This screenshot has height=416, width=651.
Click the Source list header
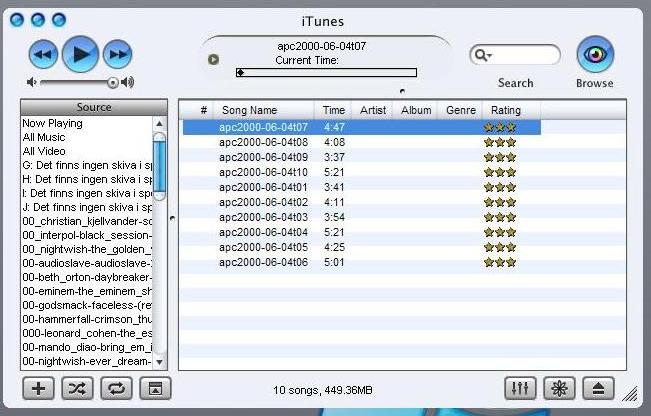[x=94, y=107]
